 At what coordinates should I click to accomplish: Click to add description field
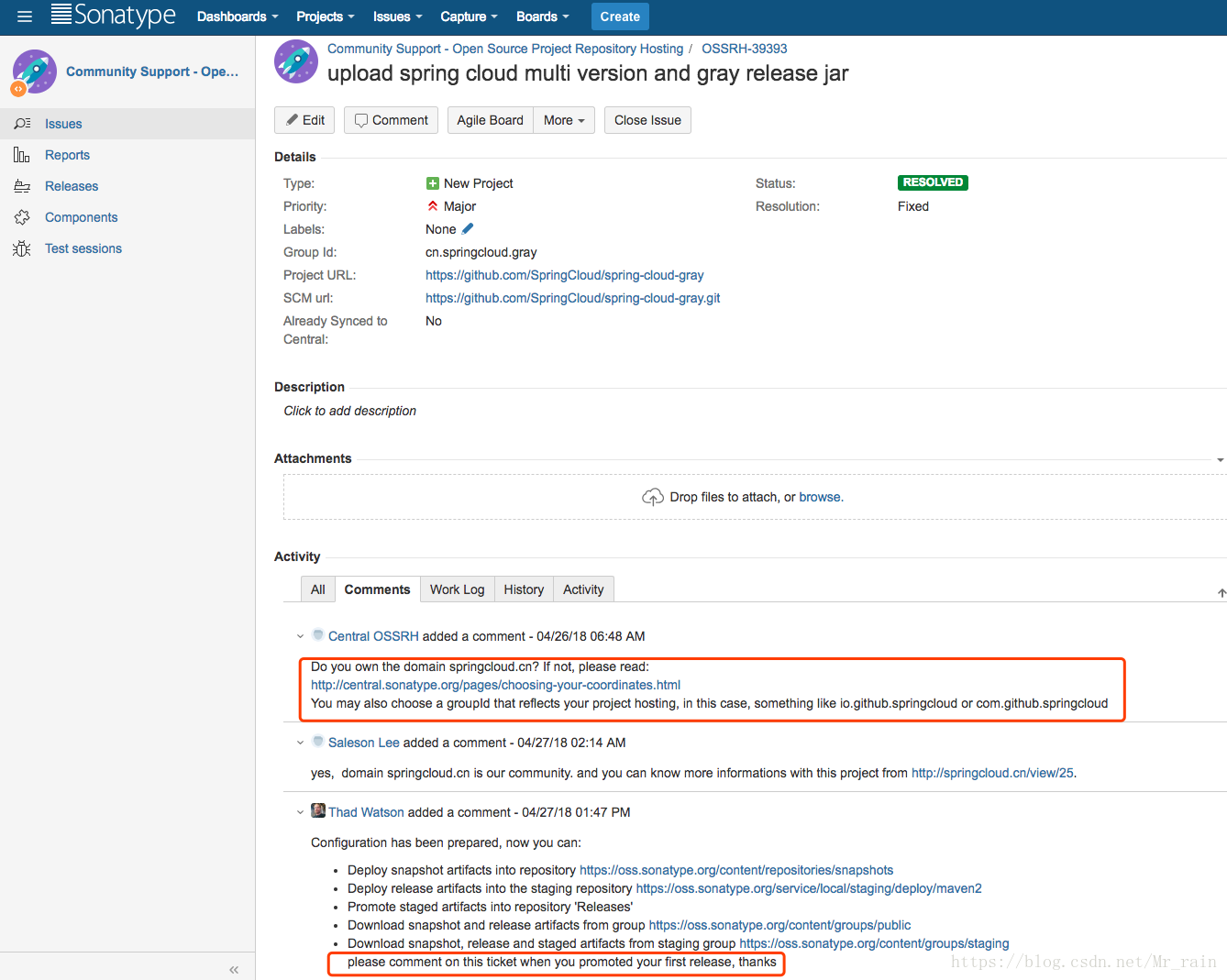349,411
